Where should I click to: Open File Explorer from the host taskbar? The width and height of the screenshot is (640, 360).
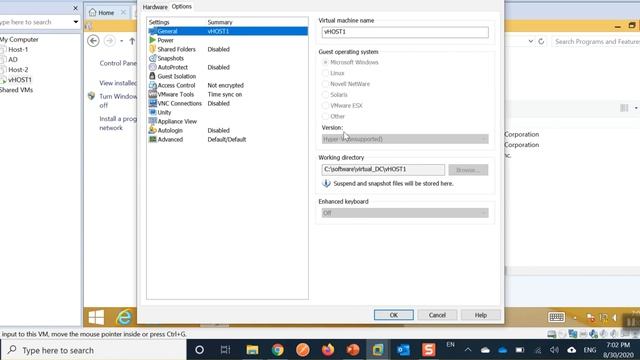[x=252, y=350]
